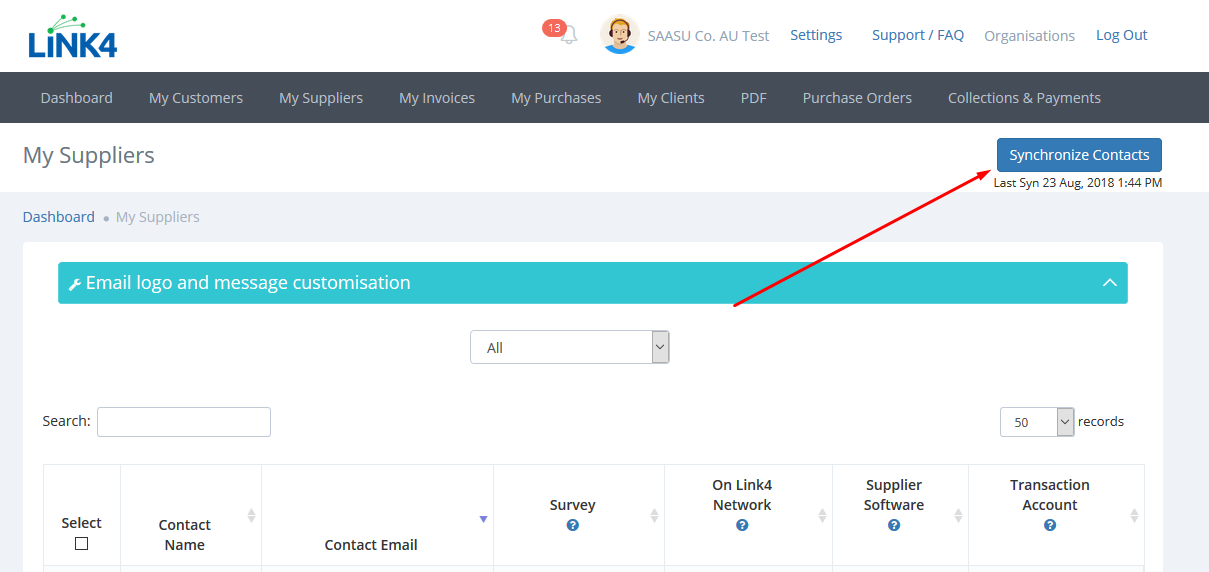Tick the Select all checkbox

82,544
